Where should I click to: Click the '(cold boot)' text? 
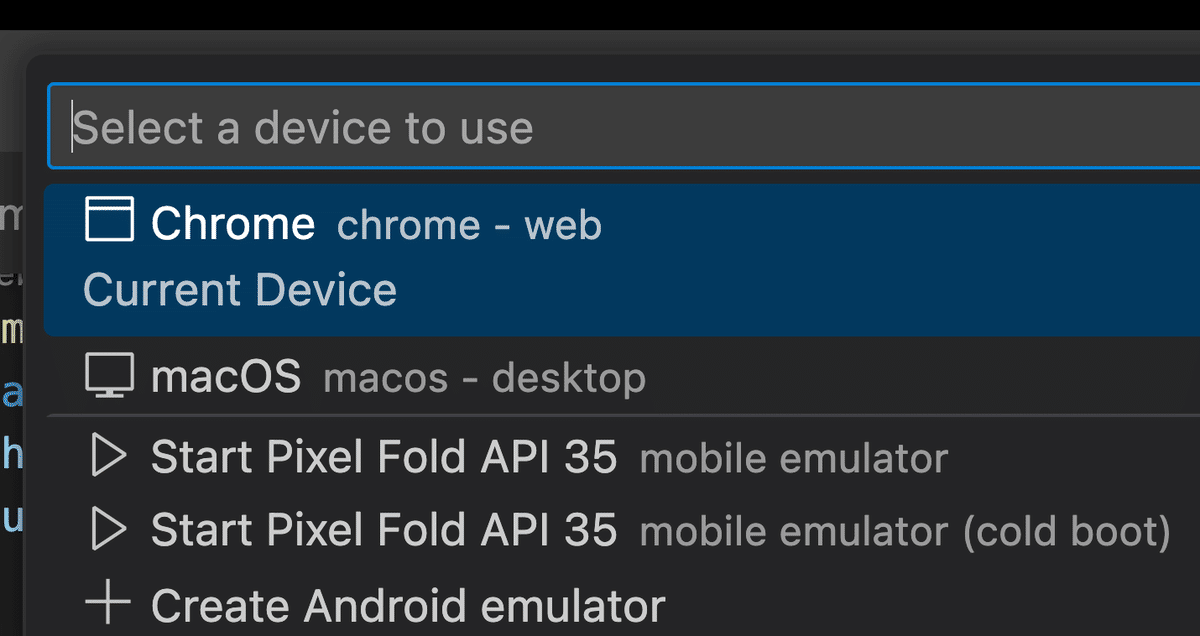(1067, 531)
